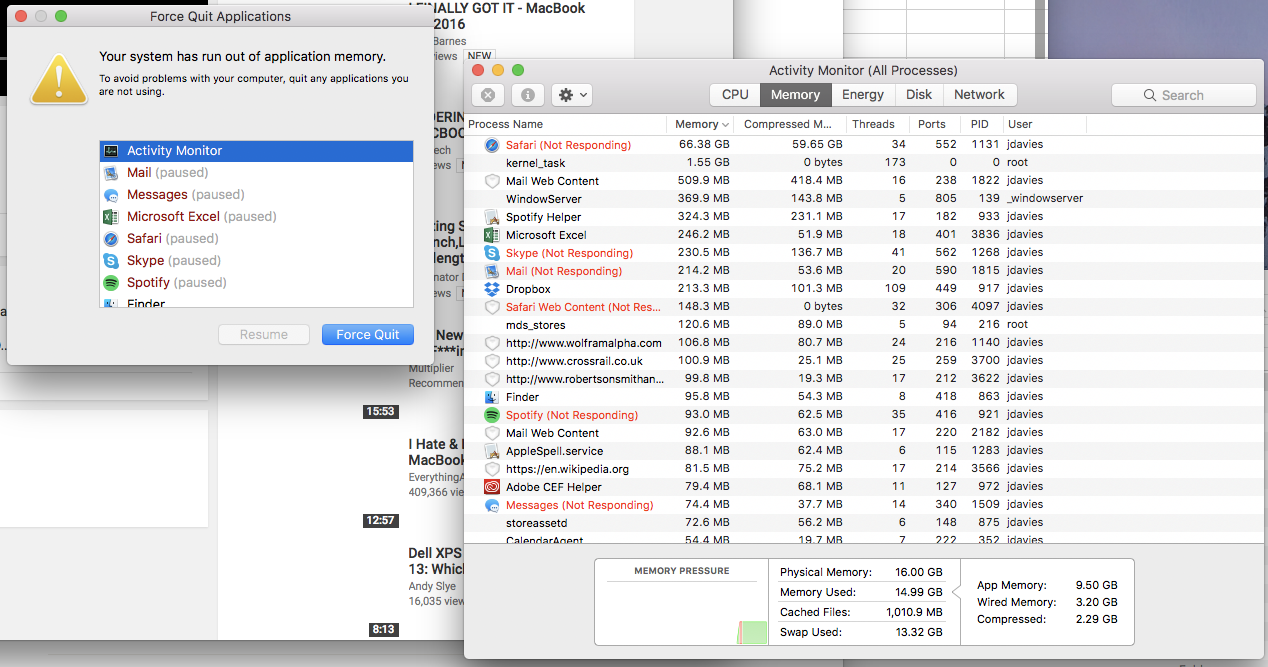1268x667 pixels.
Task: Sort by Ports column header
Action: point(934,124)
